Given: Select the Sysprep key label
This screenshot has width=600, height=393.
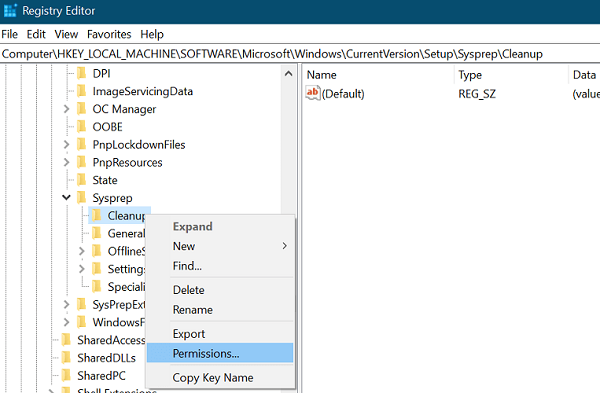Looking at the screenshot, I should point(112,198).
